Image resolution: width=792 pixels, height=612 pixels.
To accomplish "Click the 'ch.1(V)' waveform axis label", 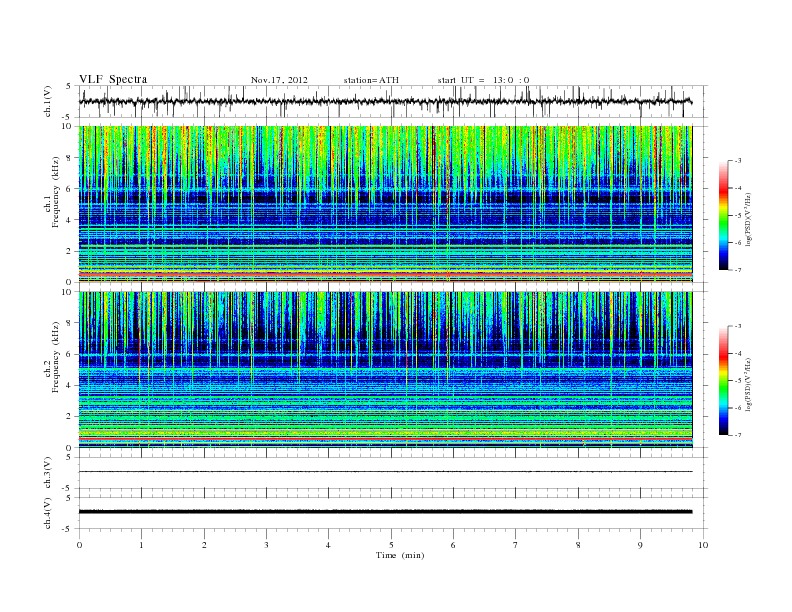I will point(48,101).
